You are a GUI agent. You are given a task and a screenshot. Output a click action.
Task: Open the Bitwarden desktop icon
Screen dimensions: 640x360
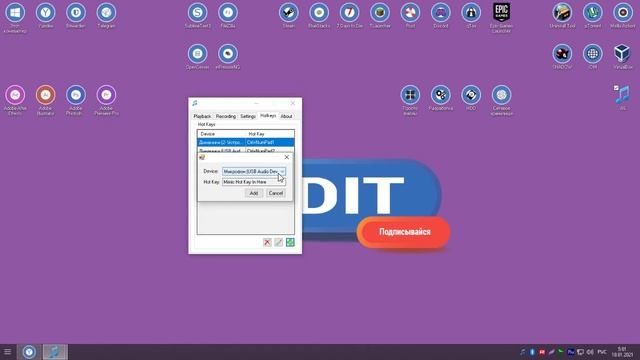pos(76,16)
